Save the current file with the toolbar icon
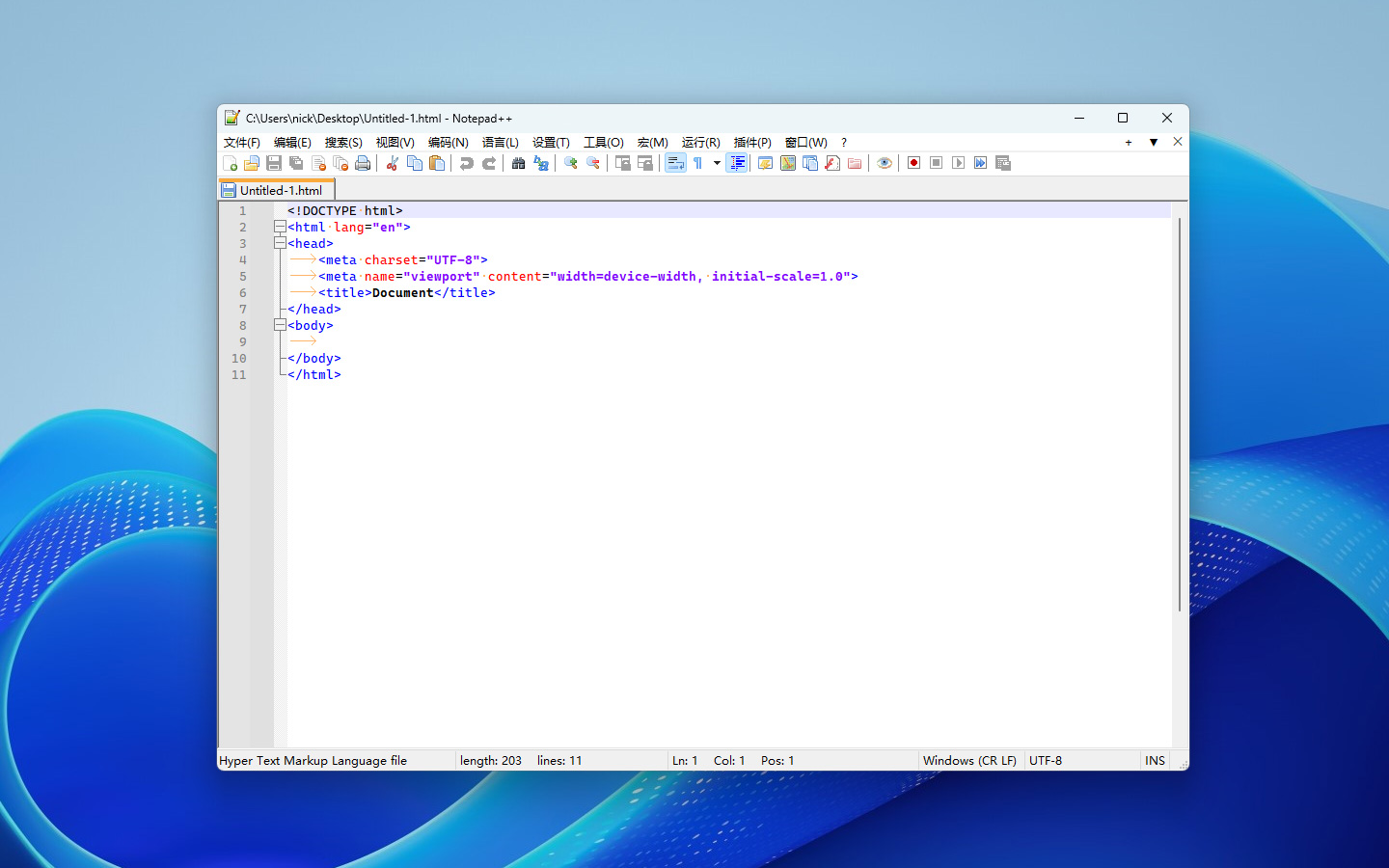Image resolution: width=1389 pixels, height=868 pixels. click(x=274, y=163)
